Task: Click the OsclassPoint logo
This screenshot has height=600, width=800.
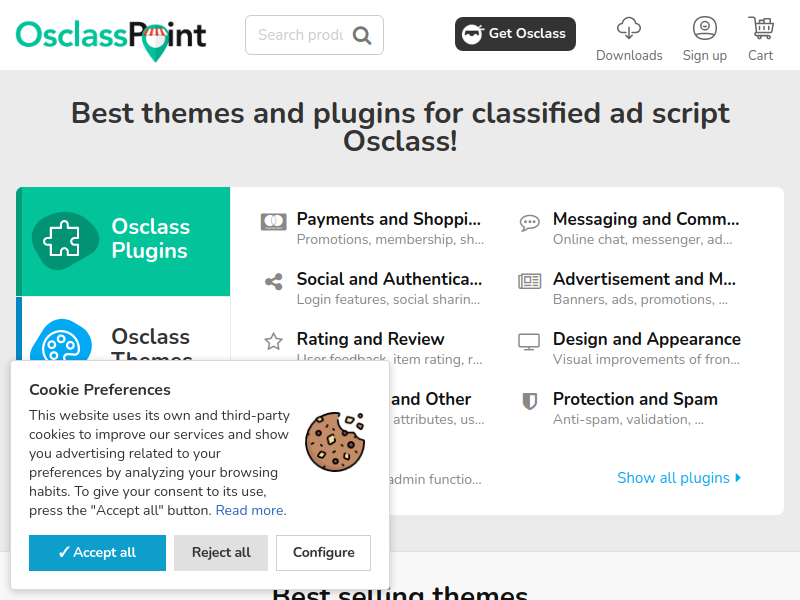Action: coord(111,39)
